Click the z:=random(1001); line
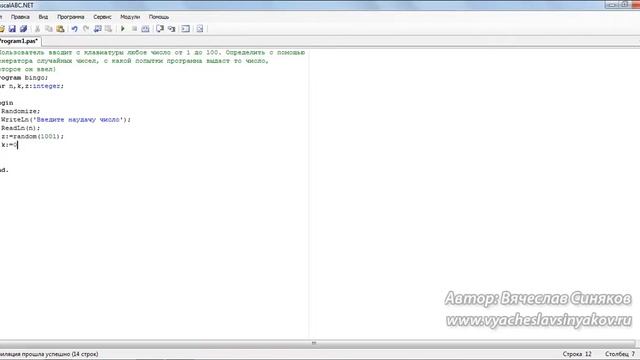Viewport: 640px width, 360px height. [32, 136]
